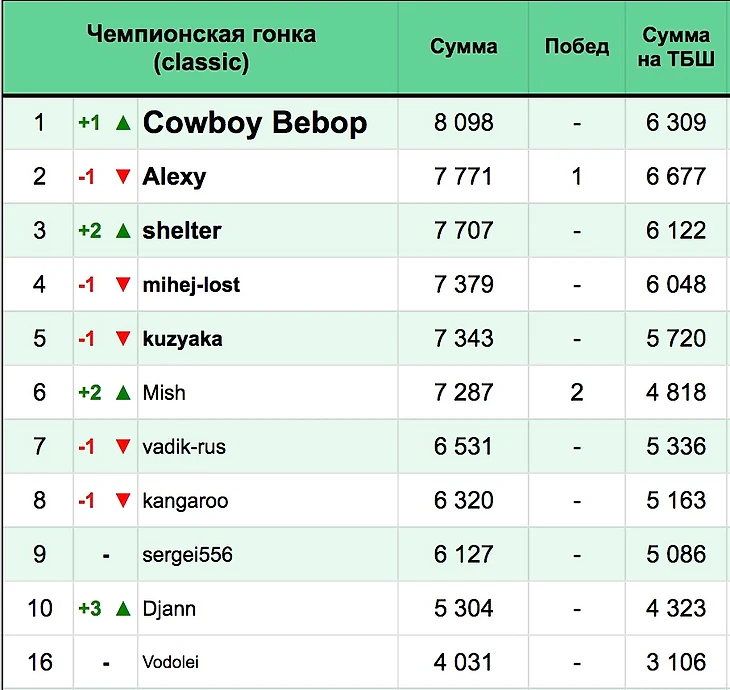
Task: Click the Чемпионская гонка (classic) header
Action: click(x=201, y=48)
